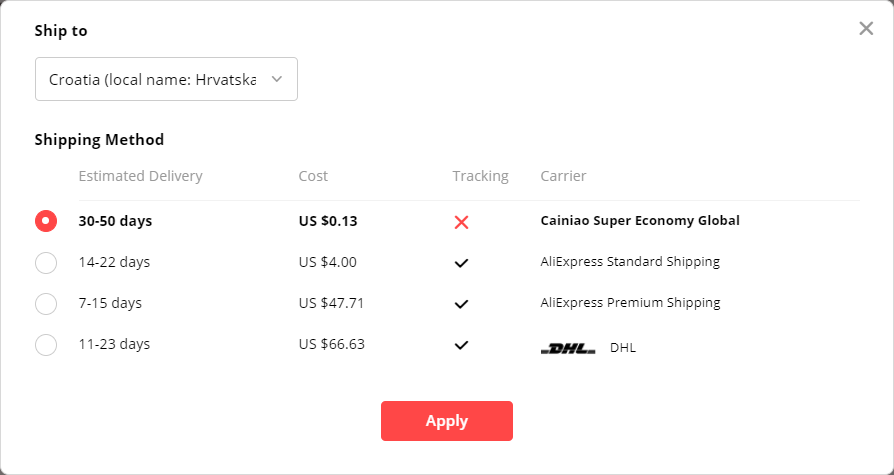Click AliExpress Premium Shipping carrier text

pos(630,303)
